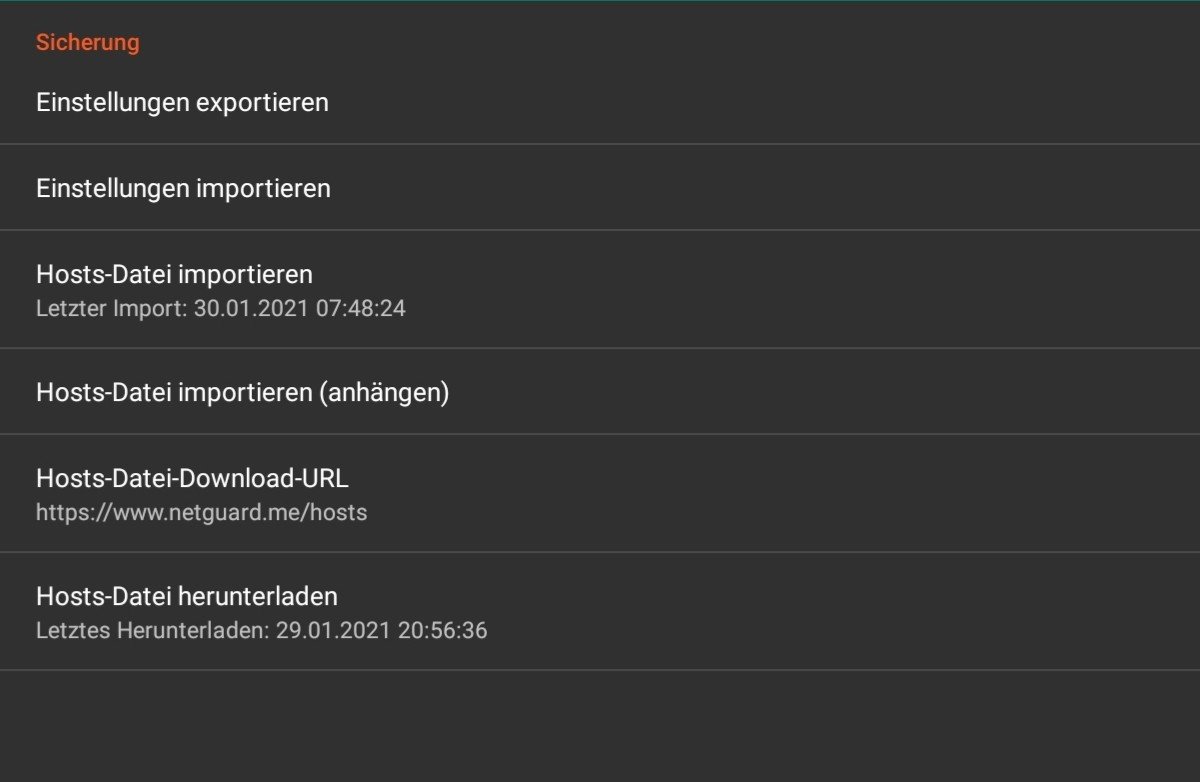The width and height of the screenshot is (1200, 782).
Task: Select the Hosts-Datei importieren title
Action: tap(174, 274)
